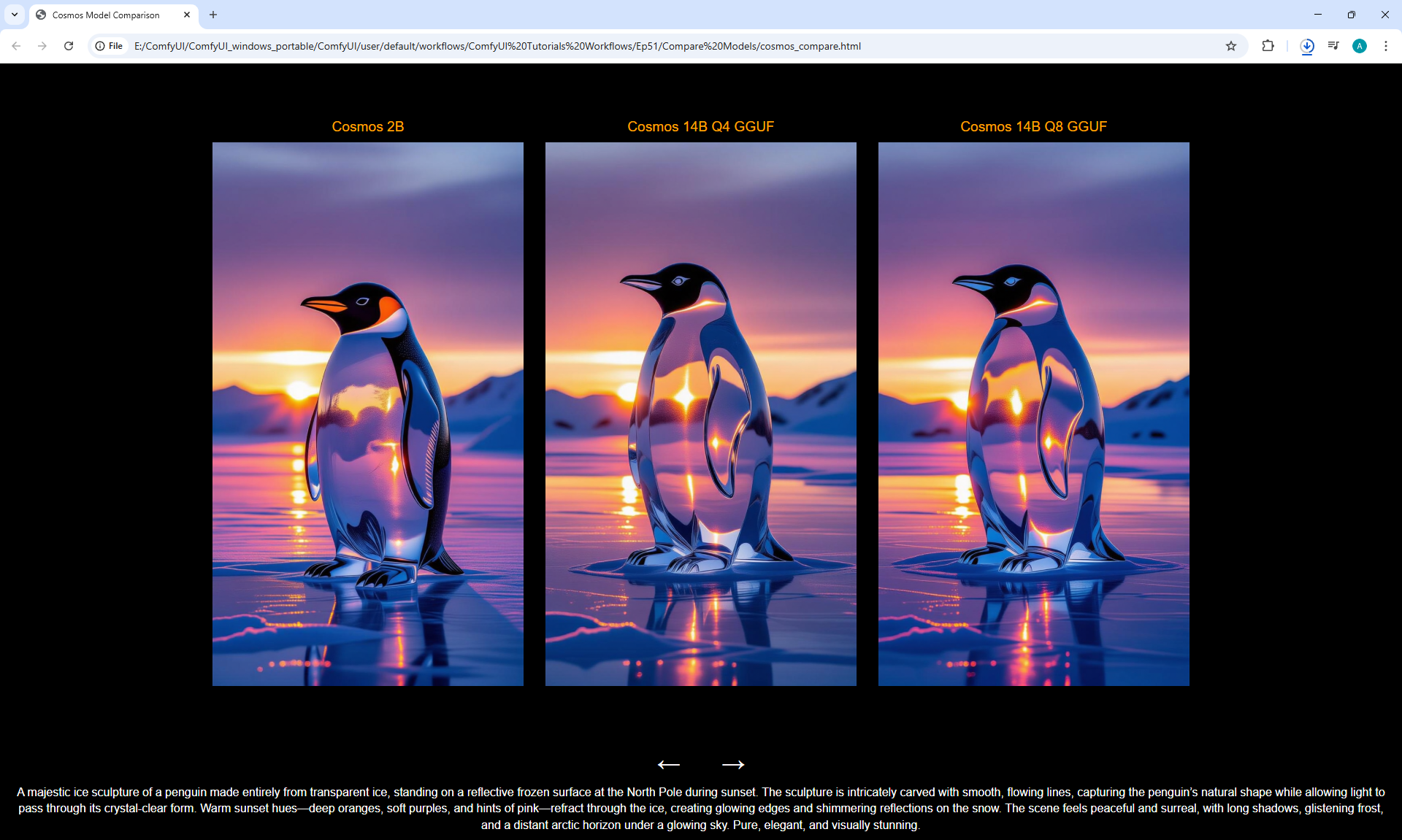
Task: Select the Cosmos Model Comparison tab
Action: tap(106, 15)
